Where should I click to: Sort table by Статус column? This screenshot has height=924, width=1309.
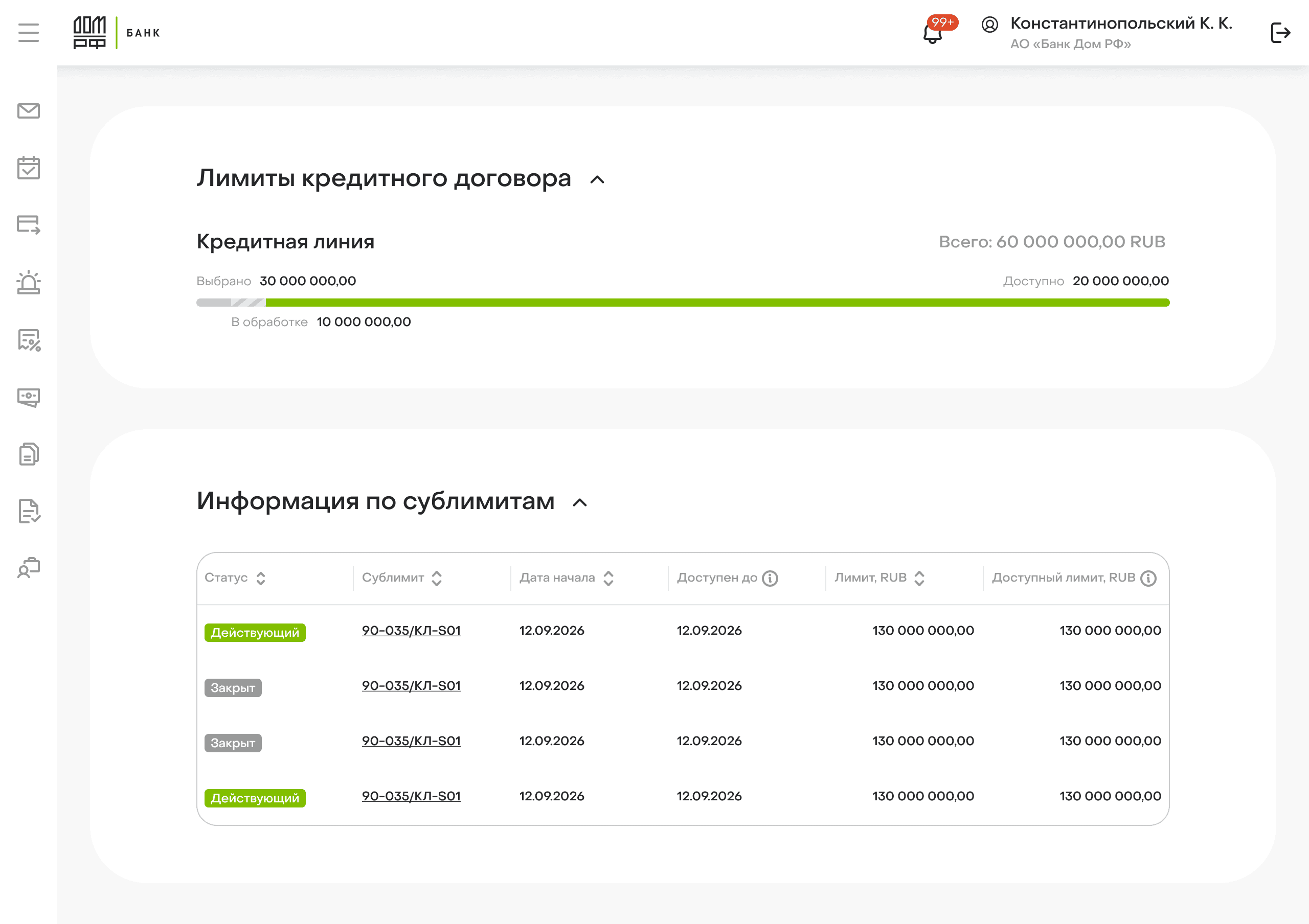[x=261, y=578]
